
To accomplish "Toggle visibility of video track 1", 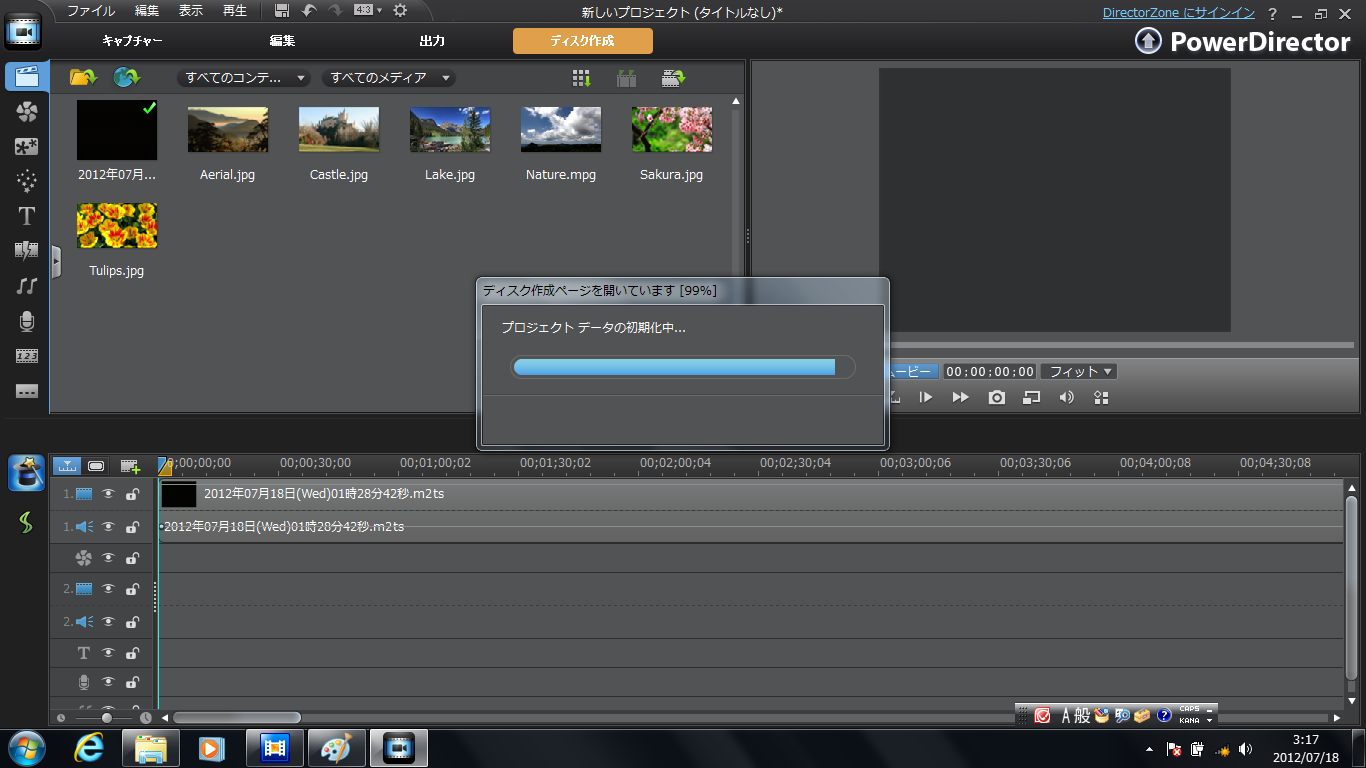I will pos(108,494).
